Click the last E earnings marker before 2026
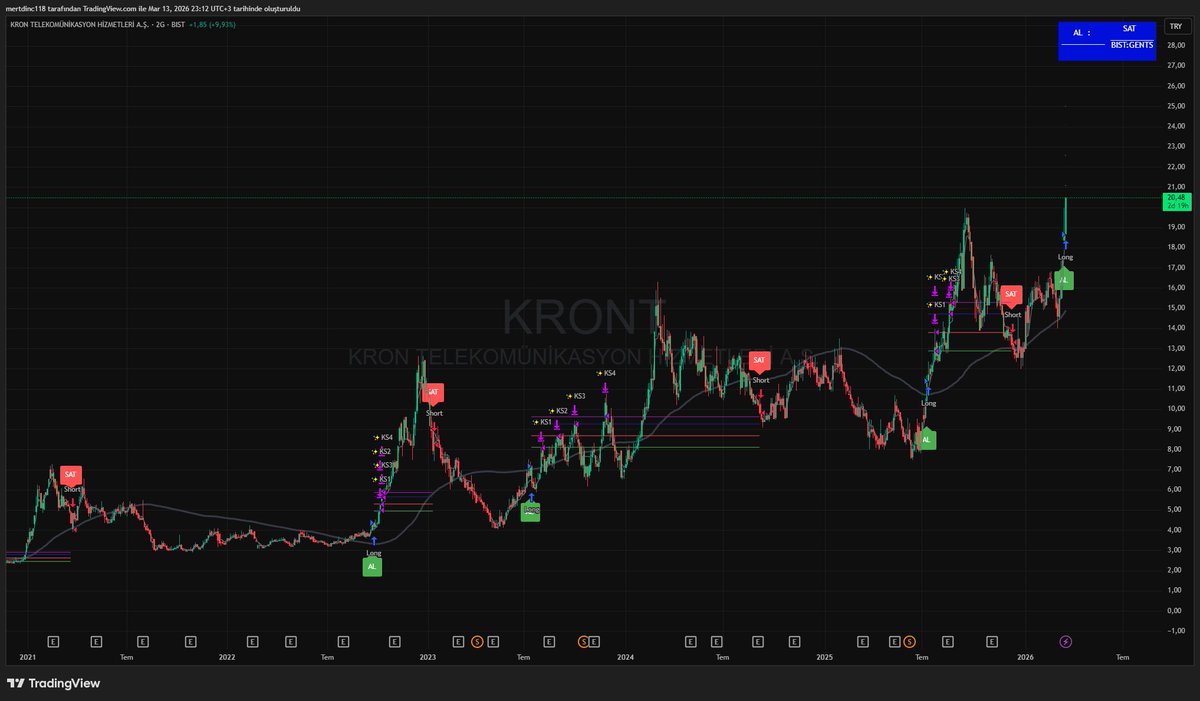1200x701 pixels. click(x=992, y=641)
